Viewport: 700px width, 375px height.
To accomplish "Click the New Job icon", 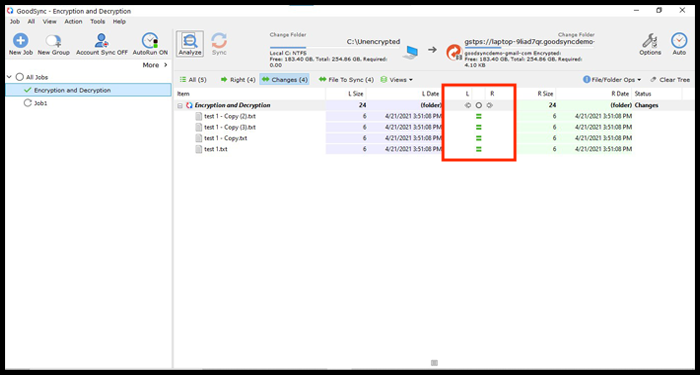I will (21, 41).
